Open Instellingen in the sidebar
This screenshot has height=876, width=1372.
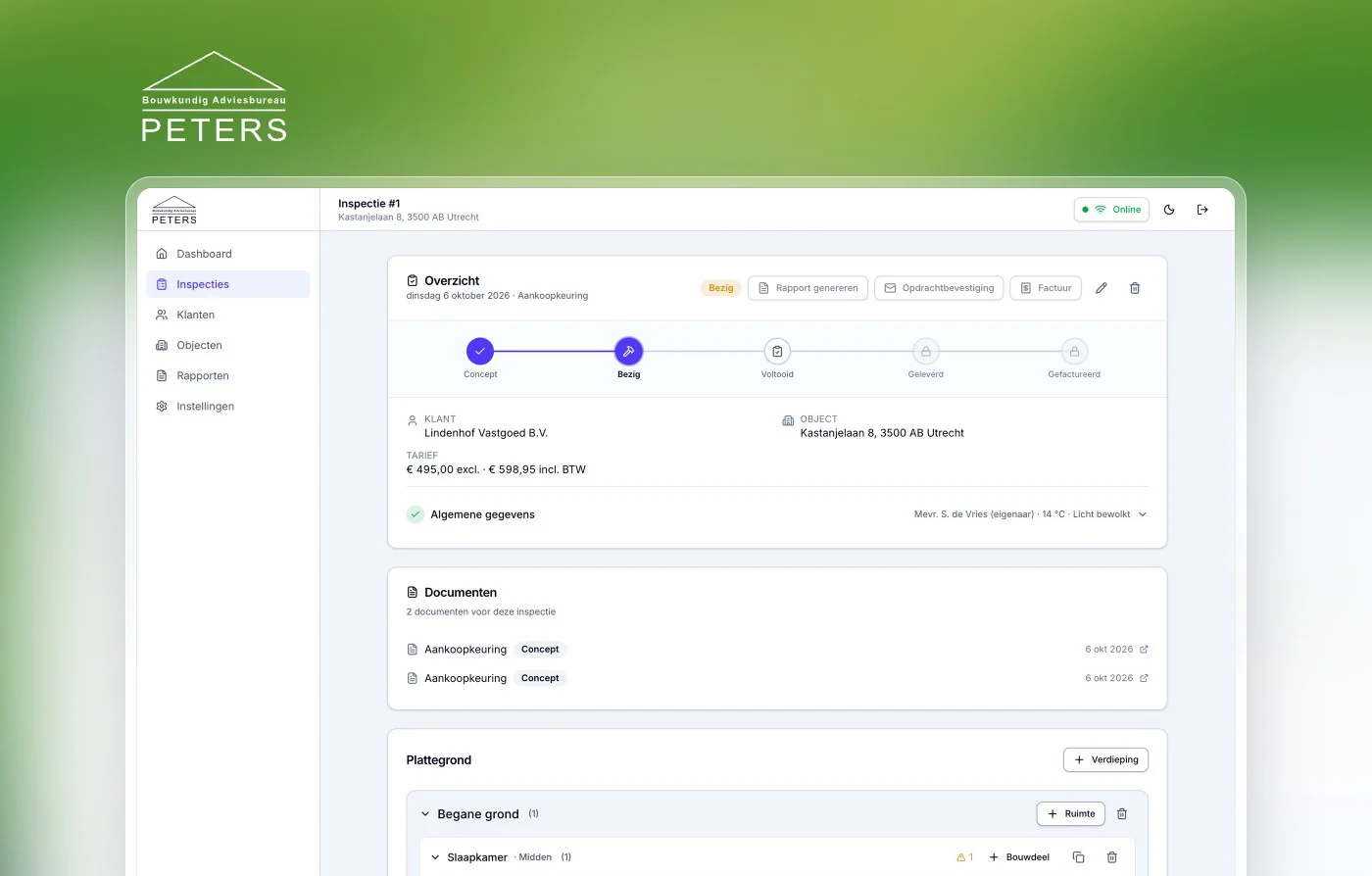tap(228, 406)
